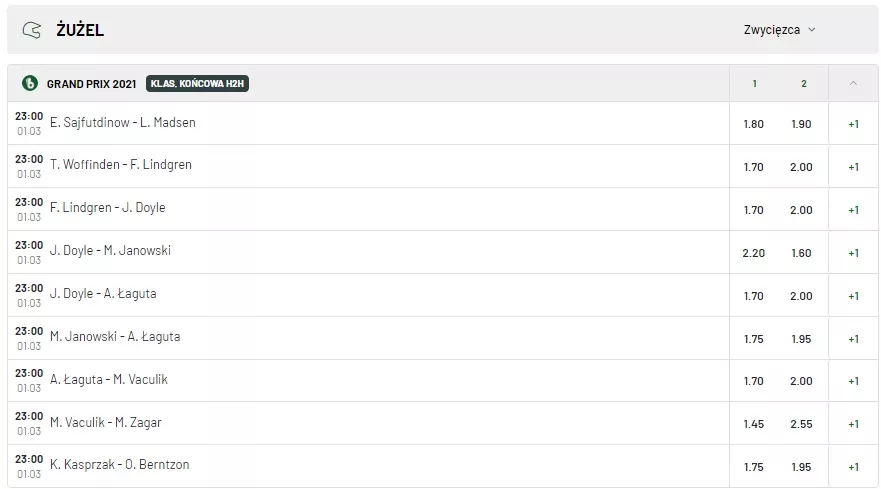Image resolution: width=881 pixels, height=489 pixels.
Task: Pick 1.95 odds for Janowski - Łaguta
Action: (x=801, y=339)
